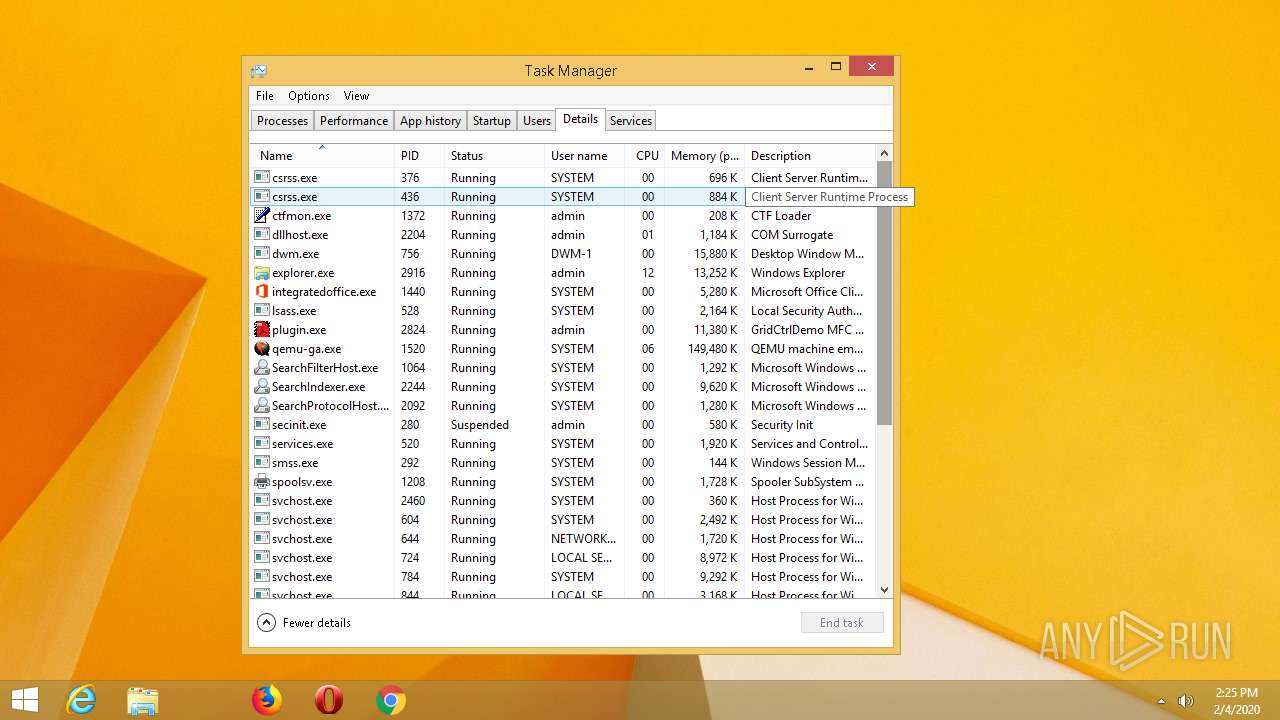
Task: Click the secinit.exe process icon
Action: point(262,424)
